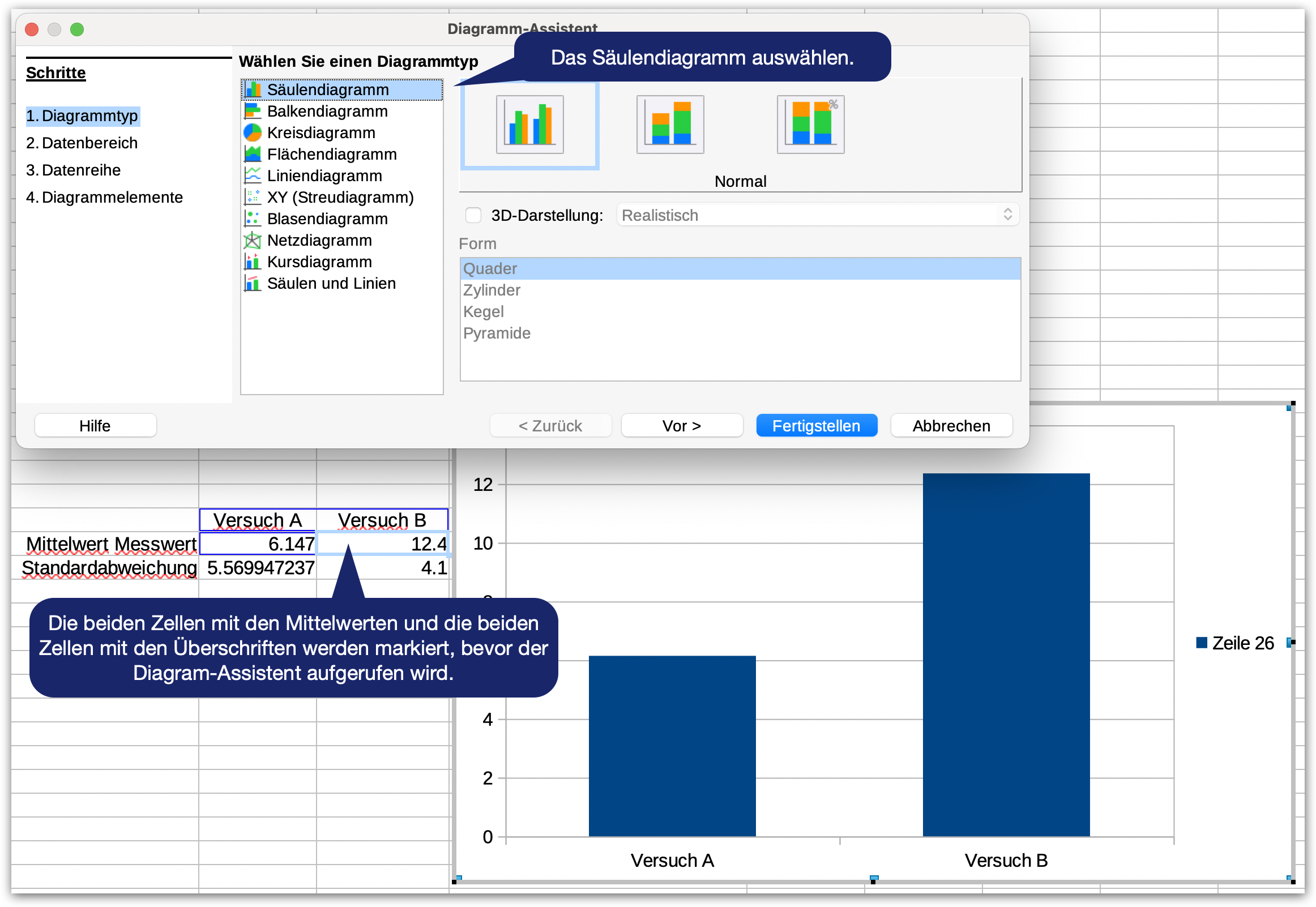Screen dimensions: 1316x907
Task: Choose the Liniendiagramm icon entry
Action: pyautogui.click(x=253, y=176)
